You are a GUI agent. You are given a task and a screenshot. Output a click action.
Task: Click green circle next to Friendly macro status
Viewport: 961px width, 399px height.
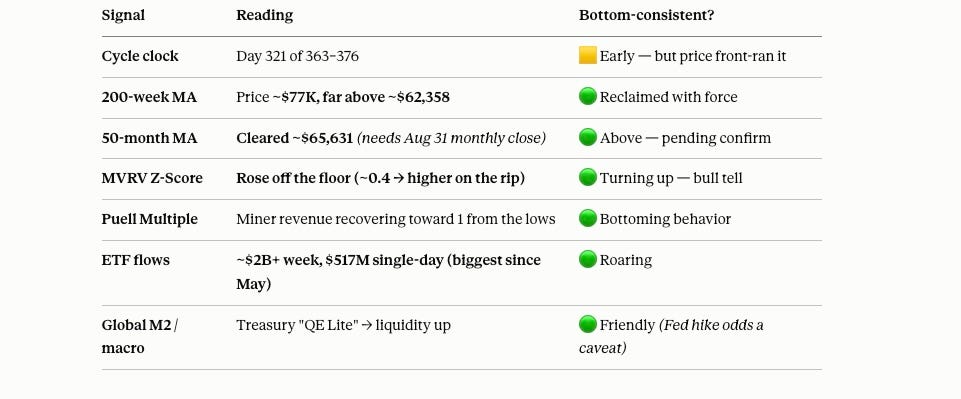[587, 324]
